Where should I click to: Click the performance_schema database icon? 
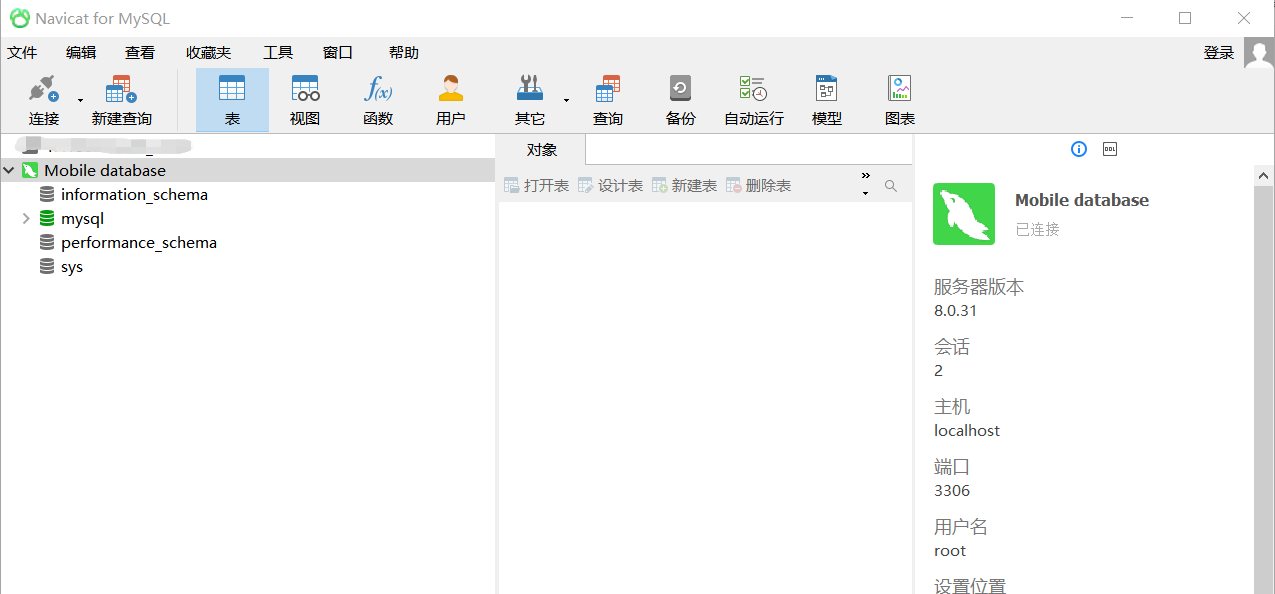47,243
